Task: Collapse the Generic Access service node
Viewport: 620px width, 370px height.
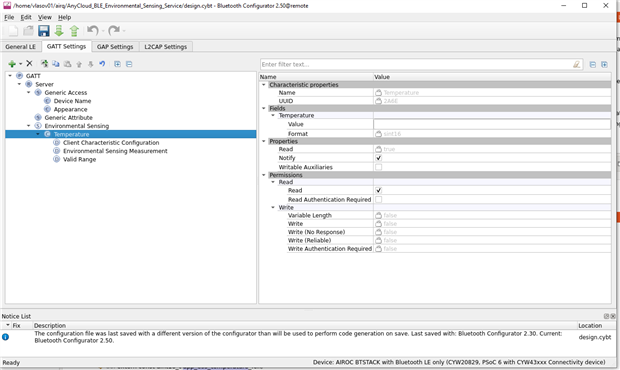Action: tap(28, 92)
